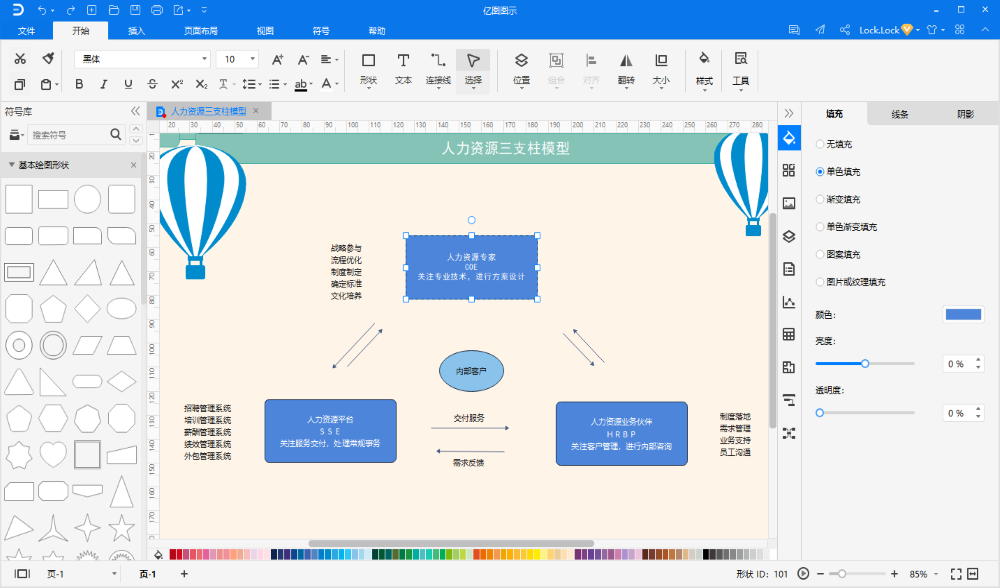Open the 线条 (Line) properties tab
The width and height of the screenshot is (1000, 588).
[899, 114]
